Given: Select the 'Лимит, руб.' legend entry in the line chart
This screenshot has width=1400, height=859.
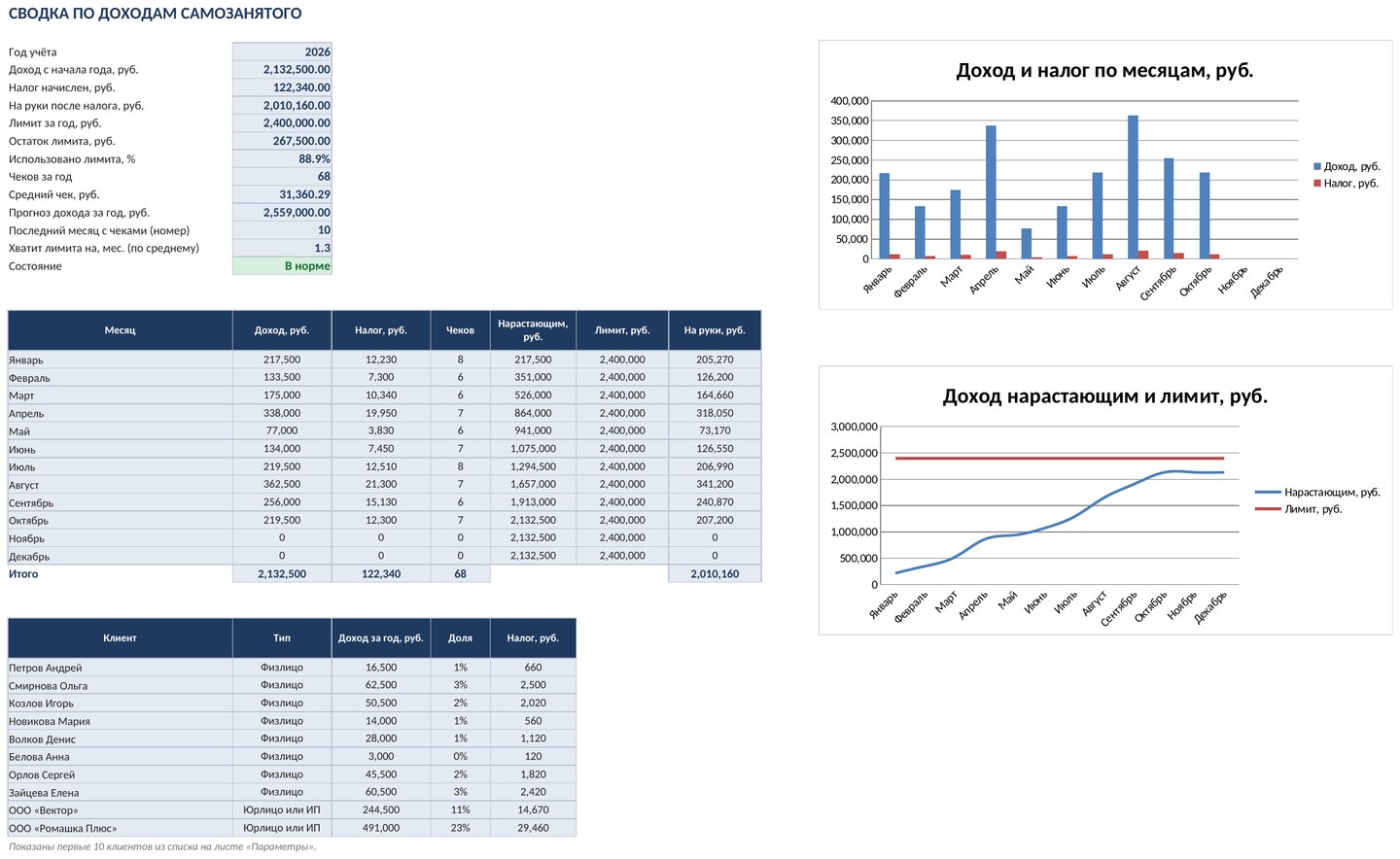Looking at the screenshot, I should pos(1298,509).
